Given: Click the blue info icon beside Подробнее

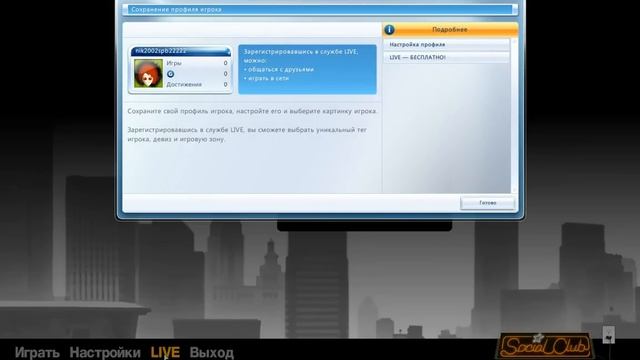Looking at the screenshot, I should 389,29.
